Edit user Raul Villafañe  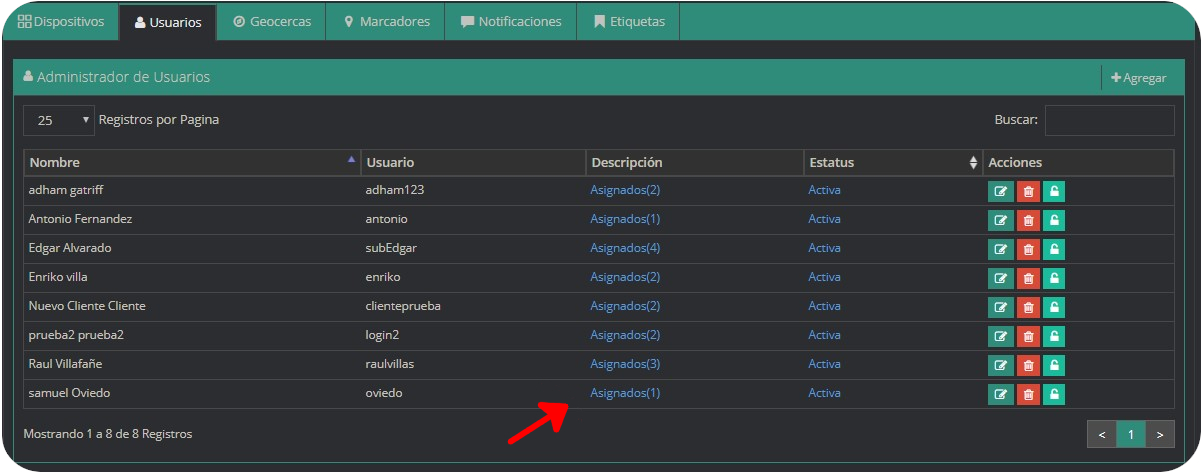coord(1000,365)
